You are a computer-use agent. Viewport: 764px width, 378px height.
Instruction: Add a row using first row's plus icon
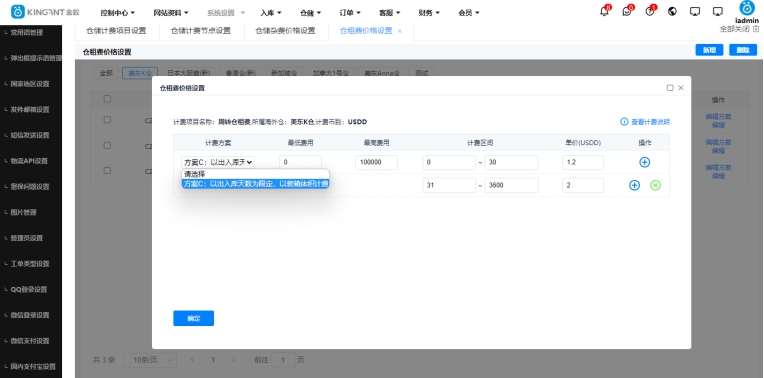point(645,162)
